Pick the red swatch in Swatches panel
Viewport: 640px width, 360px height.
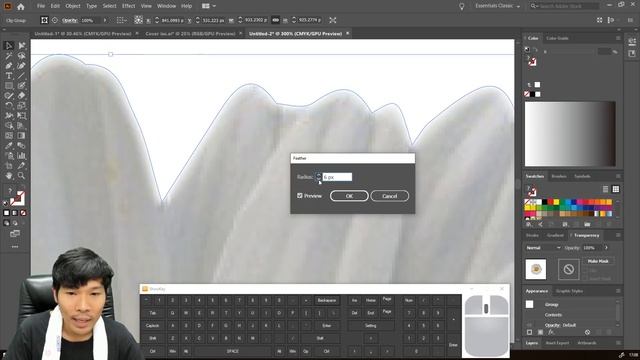coord(550,202)
